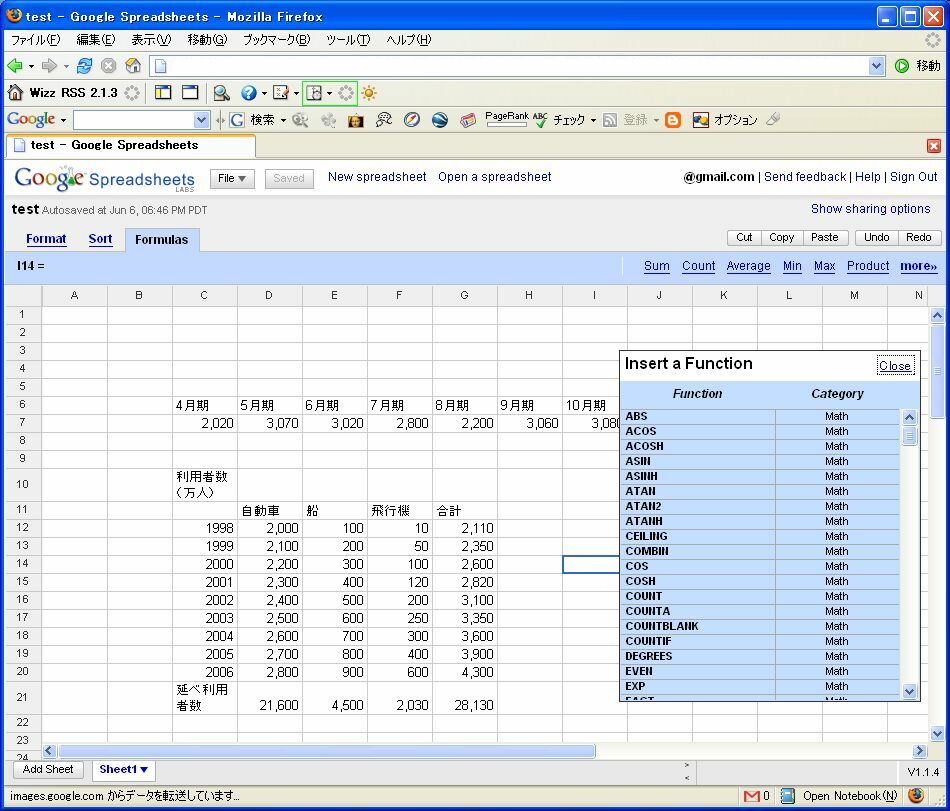Click the Google Earth globe icon
The height and width of the screenshot is (811, 950).
(440, 120)
